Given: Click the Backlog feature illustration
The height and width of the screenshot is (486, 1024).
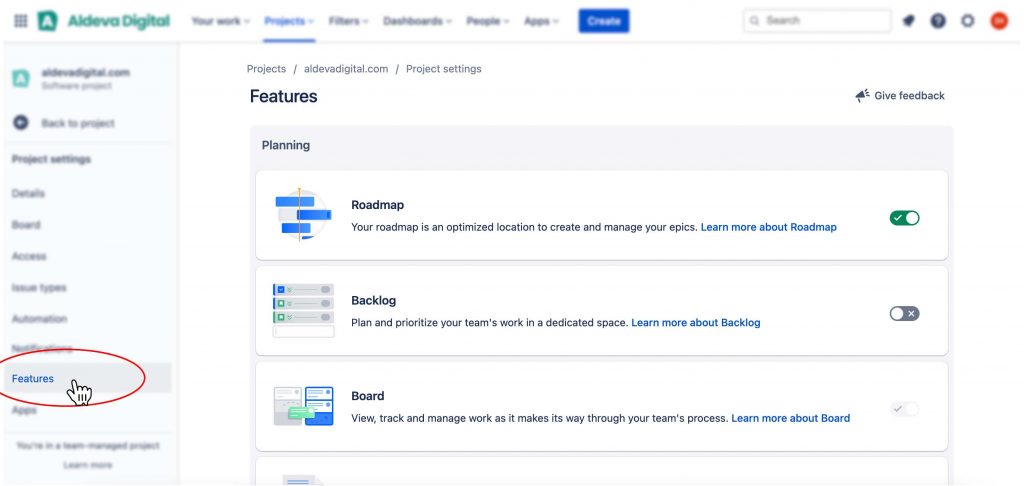Looking at the screenshot, I should coord(303,310).
